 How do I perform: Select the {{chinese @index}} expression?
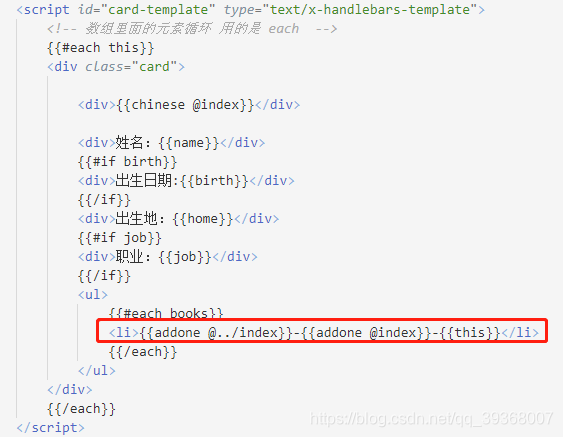(x=185, y=105)
